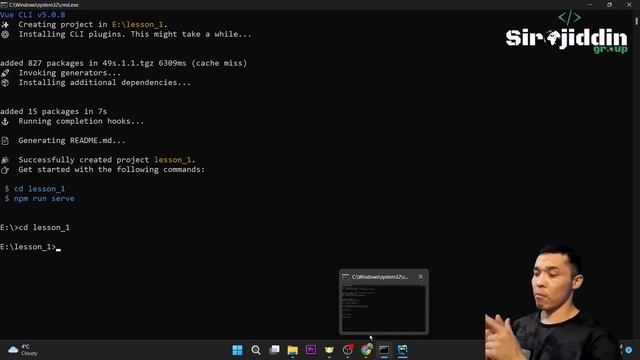Select the cmd.exe preview thumbnail

[x=384, y=308]
